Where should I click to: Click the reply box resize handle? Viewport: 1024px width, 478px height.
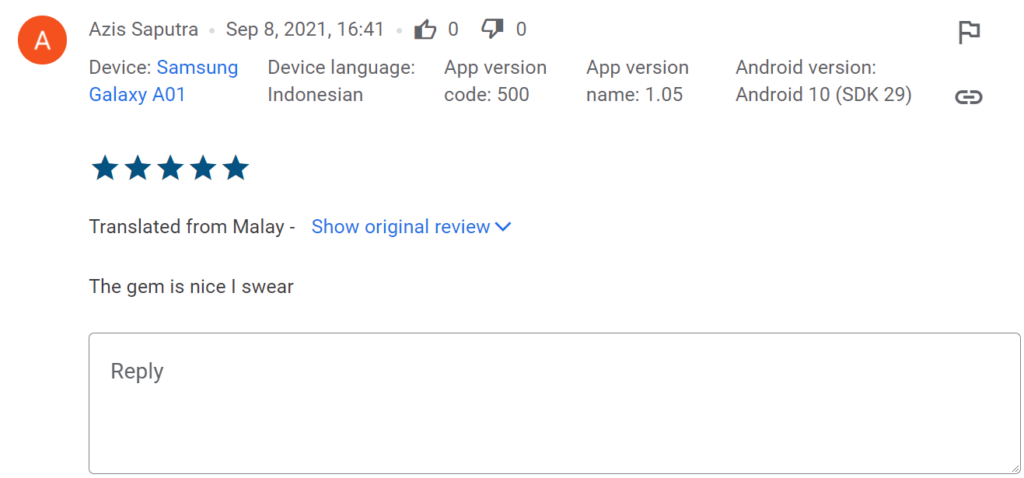(1013, 466)
